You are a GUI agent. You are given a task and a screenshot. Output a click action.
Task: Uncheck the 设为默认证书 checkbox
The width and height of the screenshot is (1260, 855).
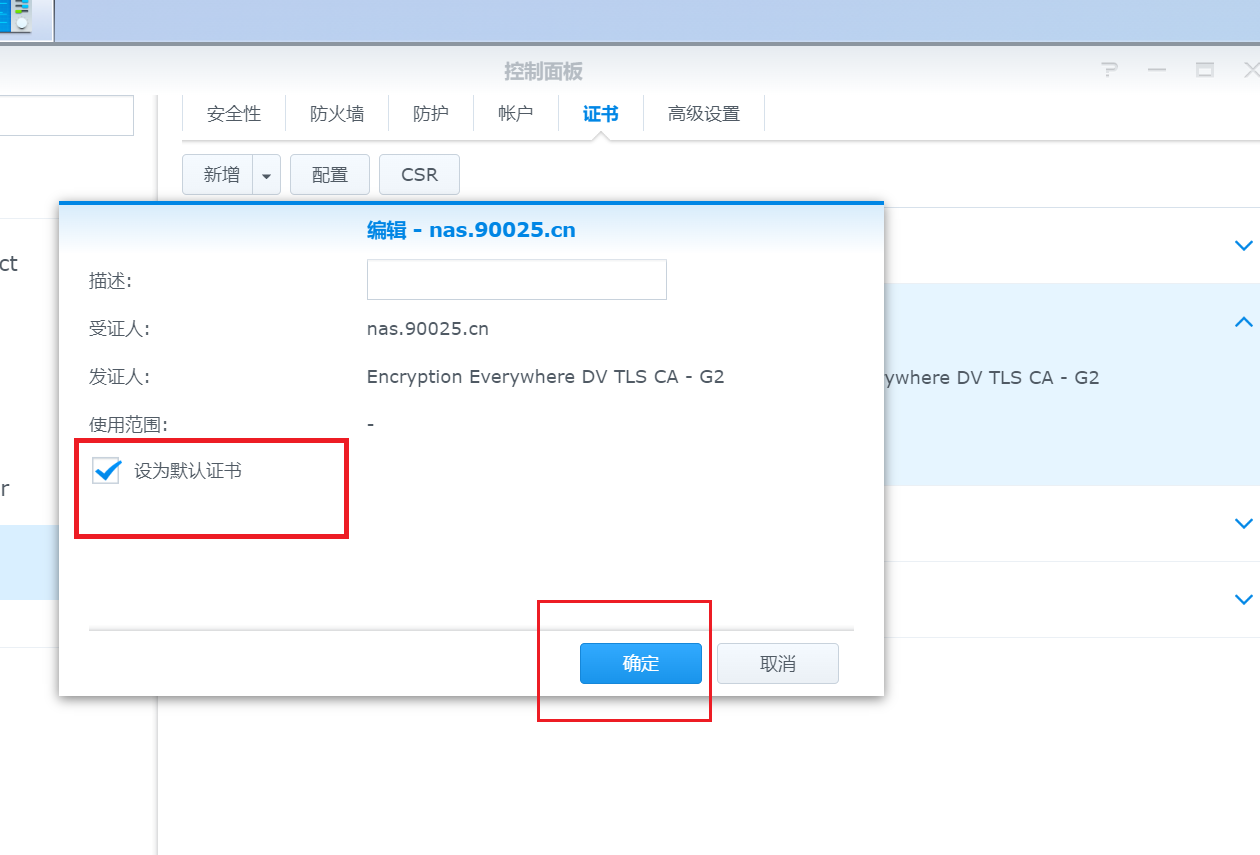tap(106, 471)
